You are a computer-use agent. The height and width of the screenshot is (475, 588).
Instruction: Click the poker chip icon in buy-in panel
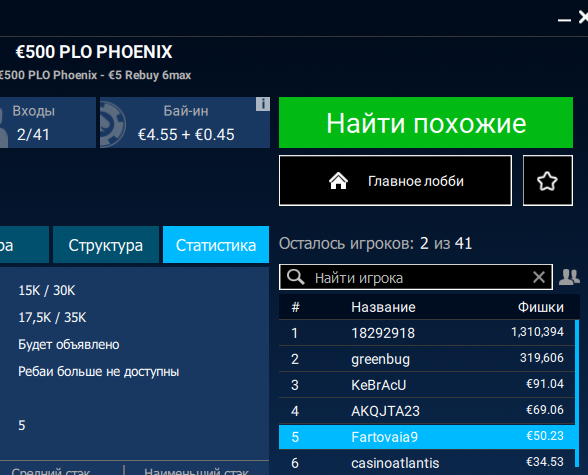coord(112,123)
